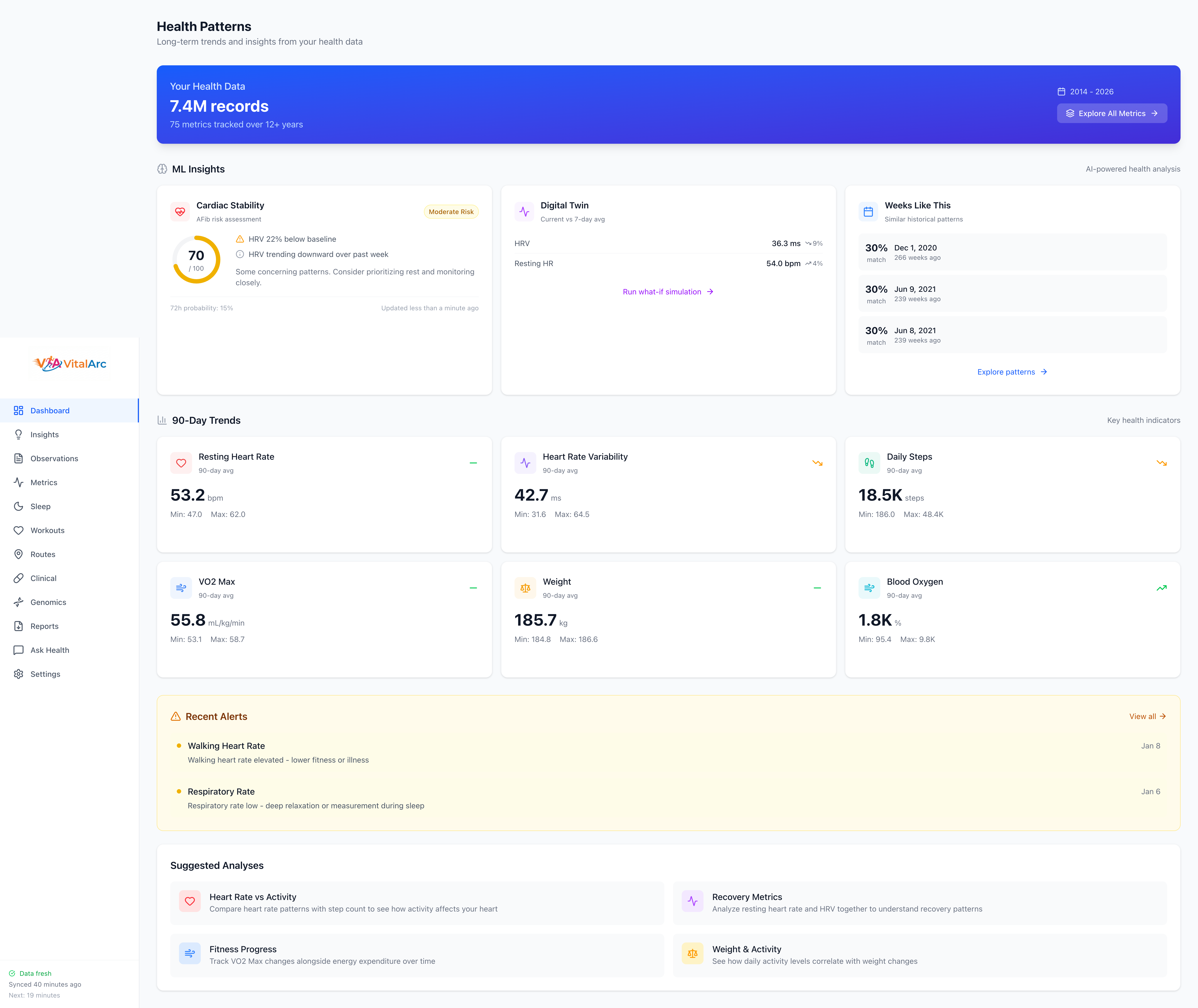Click the Blood Oxygen wind icon

point(869,588)
